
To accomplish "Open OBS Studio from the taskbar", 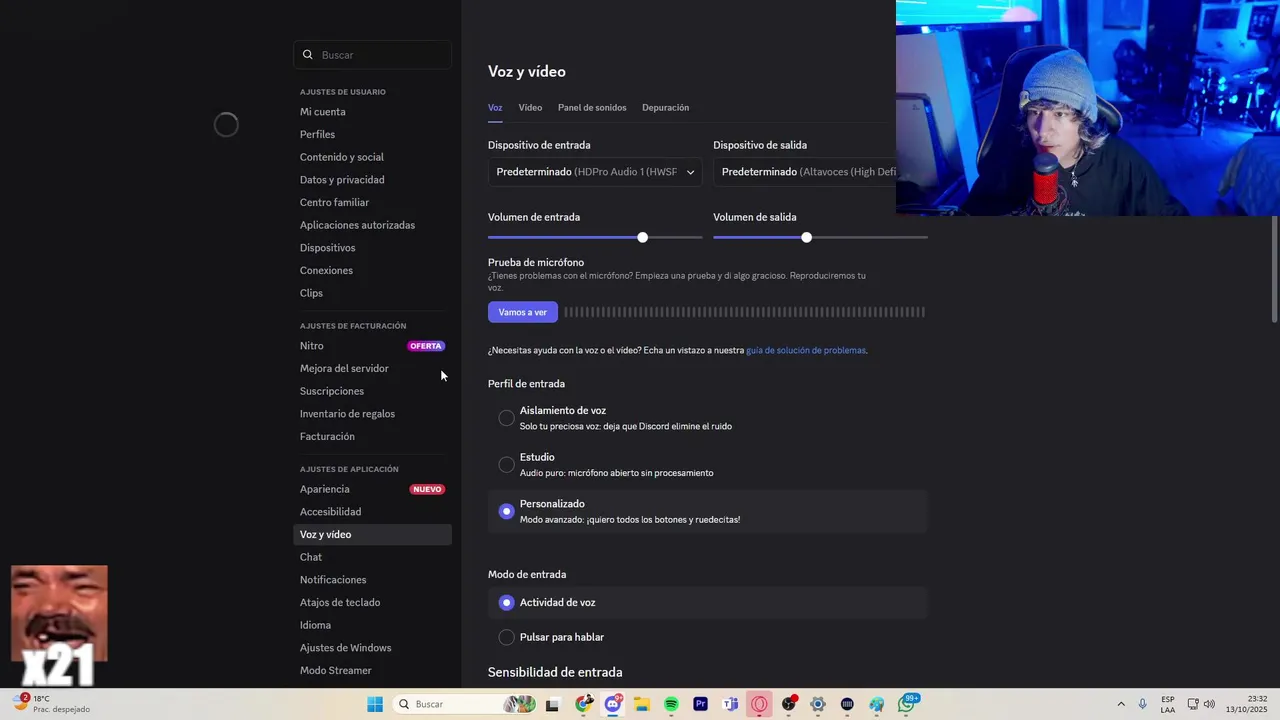I will (789, 704).
